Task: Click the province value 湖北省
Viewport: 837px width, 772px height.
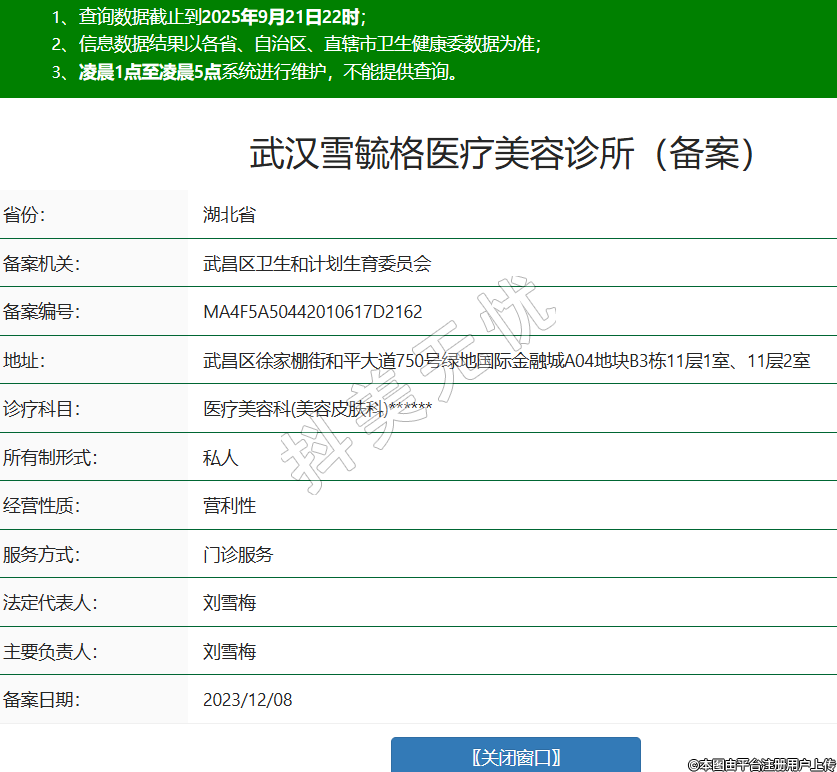Action: (x=229, y=215)
